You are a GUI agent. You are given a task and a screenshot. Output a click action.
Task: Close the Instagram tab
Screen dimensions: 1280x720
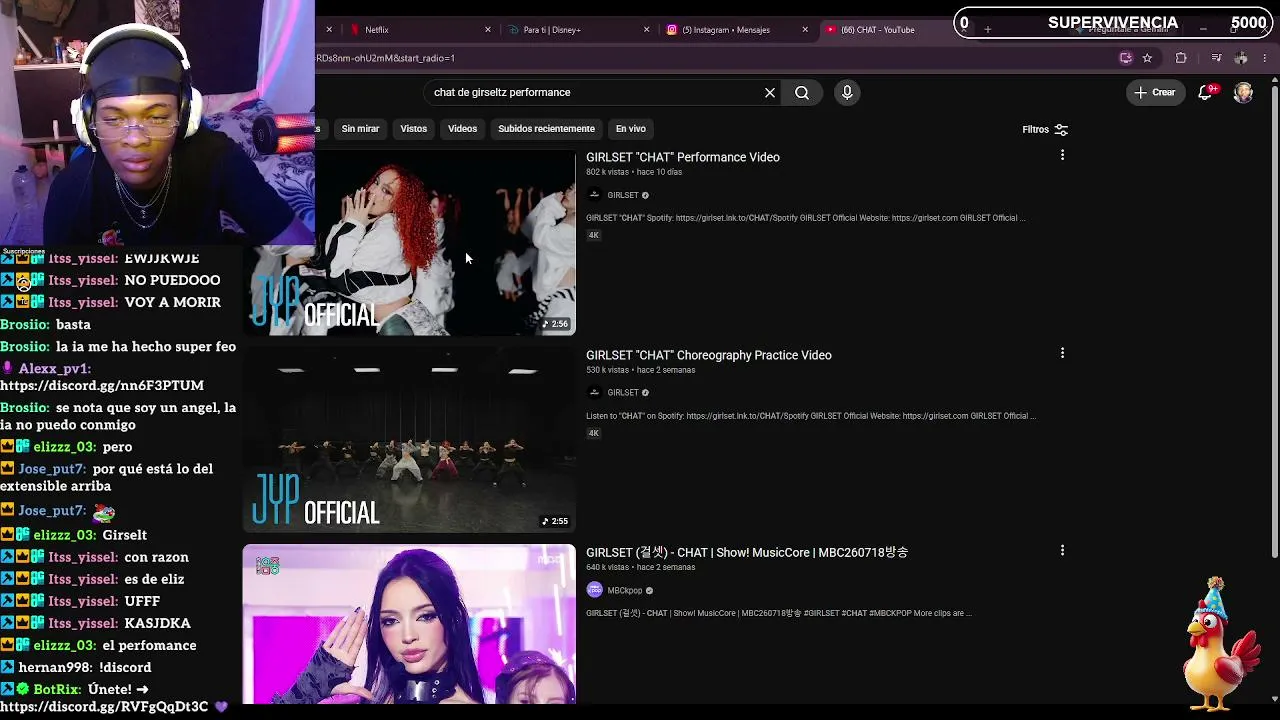[805, 30]
